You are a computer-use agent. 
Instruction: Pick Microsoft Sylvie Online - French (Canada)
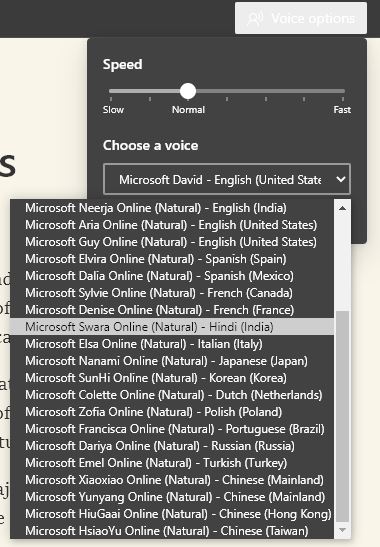[x=172, y=293]
